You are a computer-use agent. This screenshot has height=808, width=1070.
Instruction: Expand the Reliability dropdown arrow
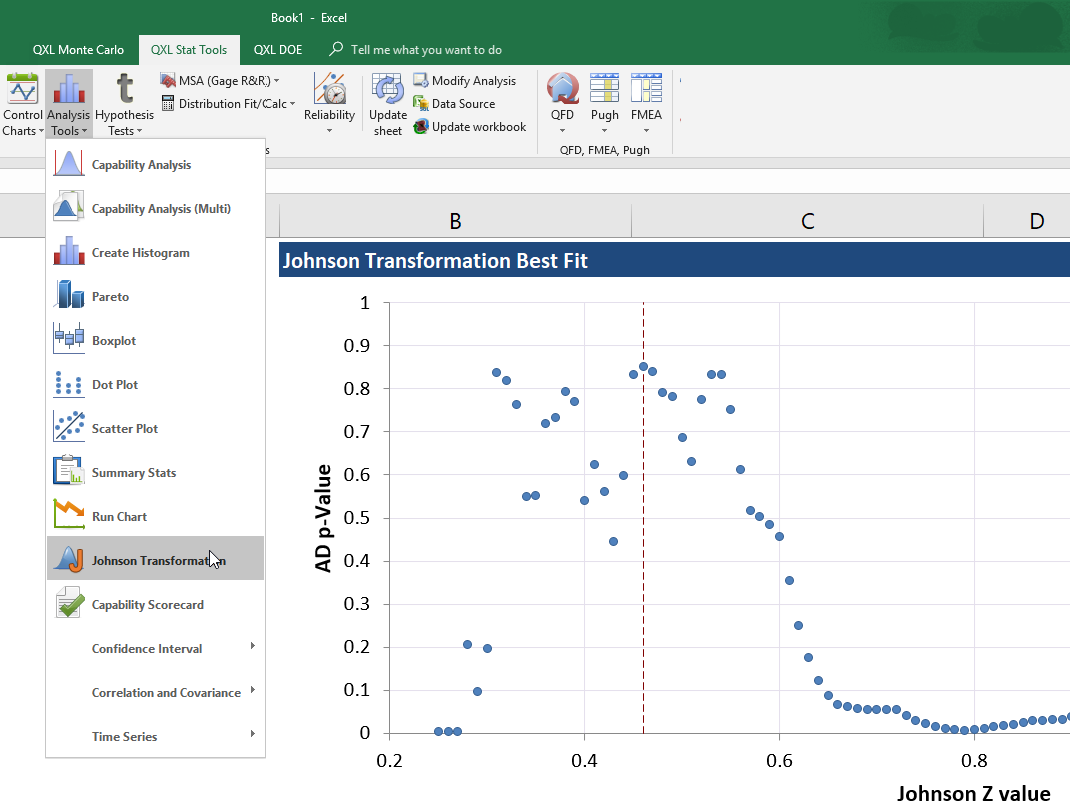[x=330, y=131]
